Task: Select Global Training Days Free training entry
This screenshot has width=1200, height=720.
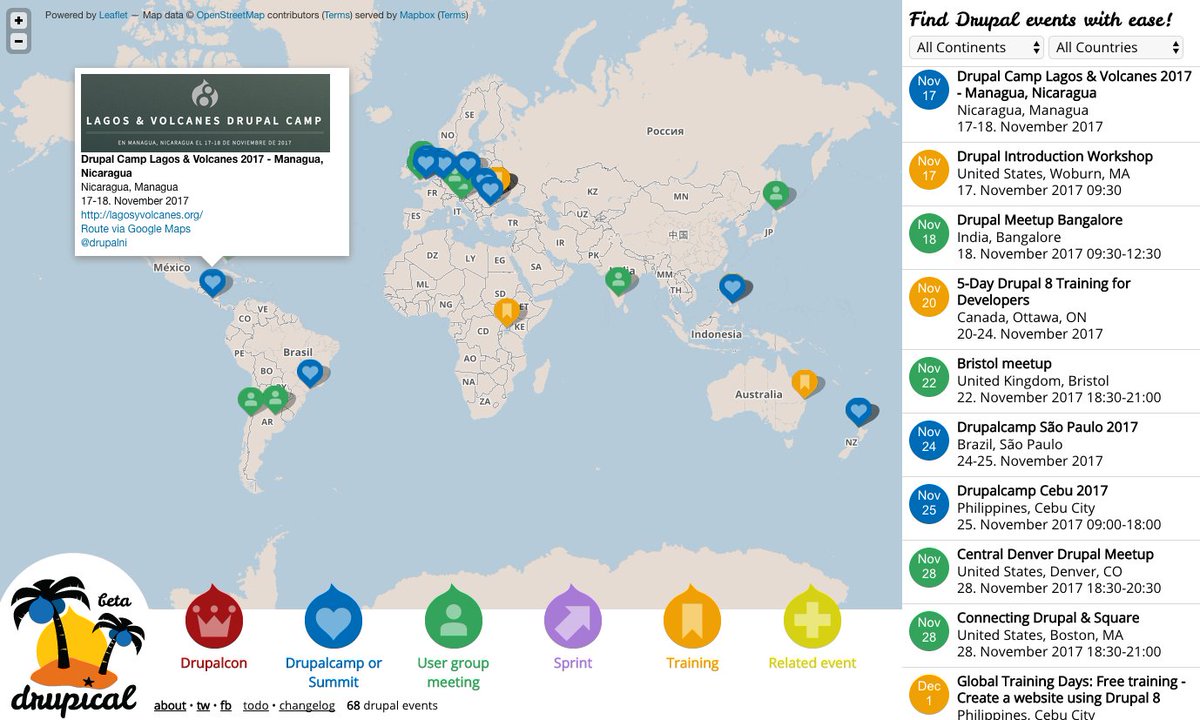Action: click(1051, 695)
